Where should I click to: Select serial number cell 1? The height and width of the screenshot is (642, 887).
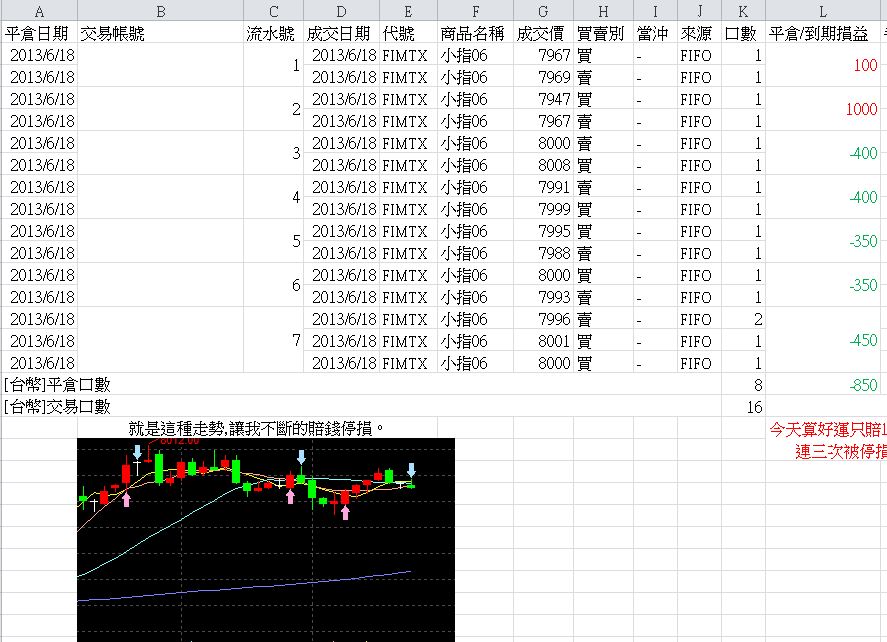tap(274, 66)
